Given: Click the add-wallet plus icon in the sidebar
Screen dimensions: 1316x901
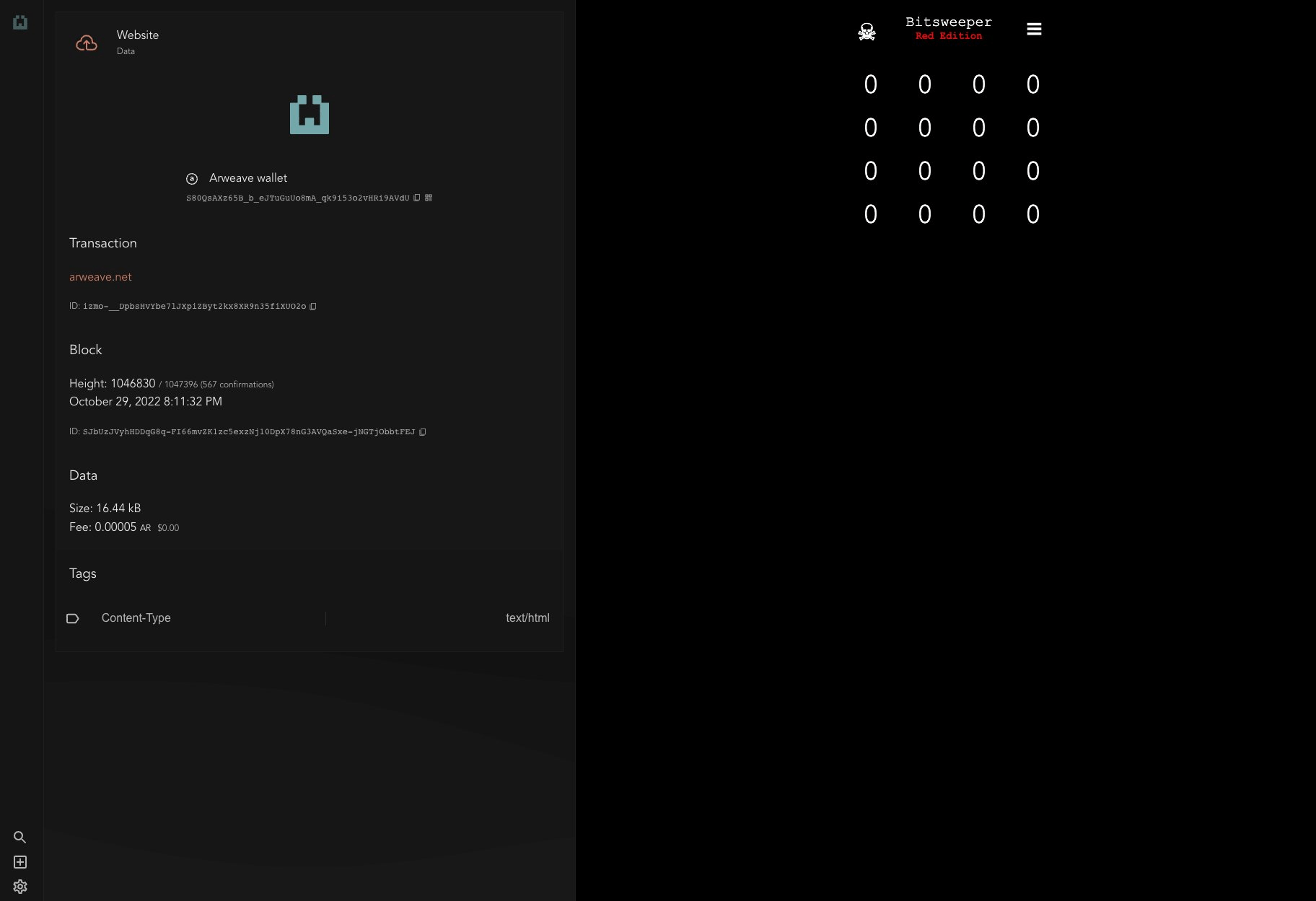Looking at the screenshot, I should 20,862.
